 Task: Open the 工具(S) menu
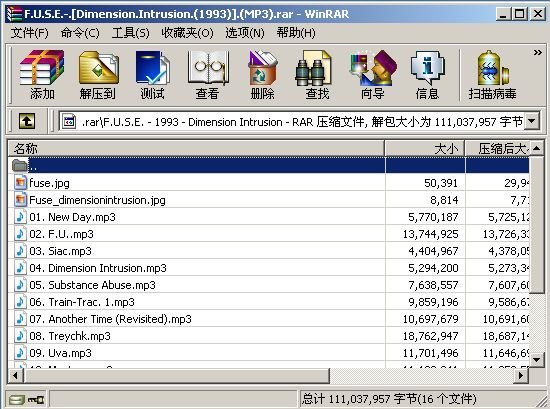(130, 33)
